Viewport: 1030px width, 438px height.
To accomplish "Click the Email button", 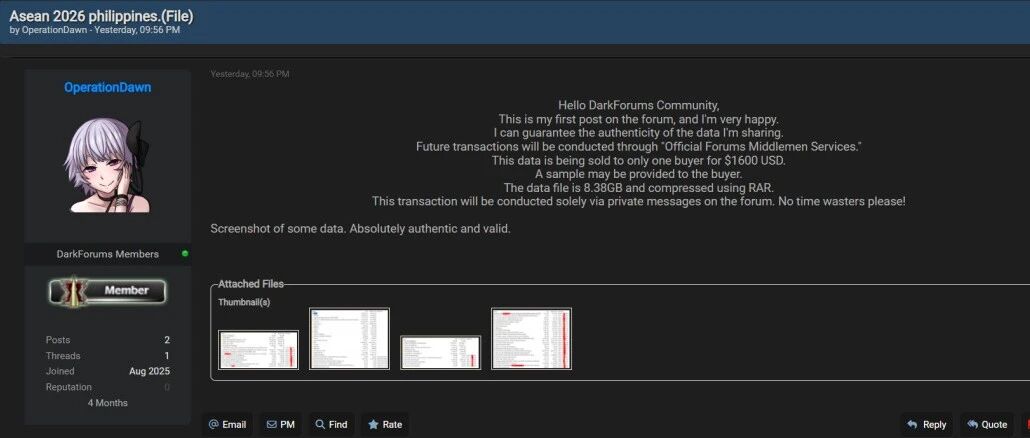I will tap(227, 424).
